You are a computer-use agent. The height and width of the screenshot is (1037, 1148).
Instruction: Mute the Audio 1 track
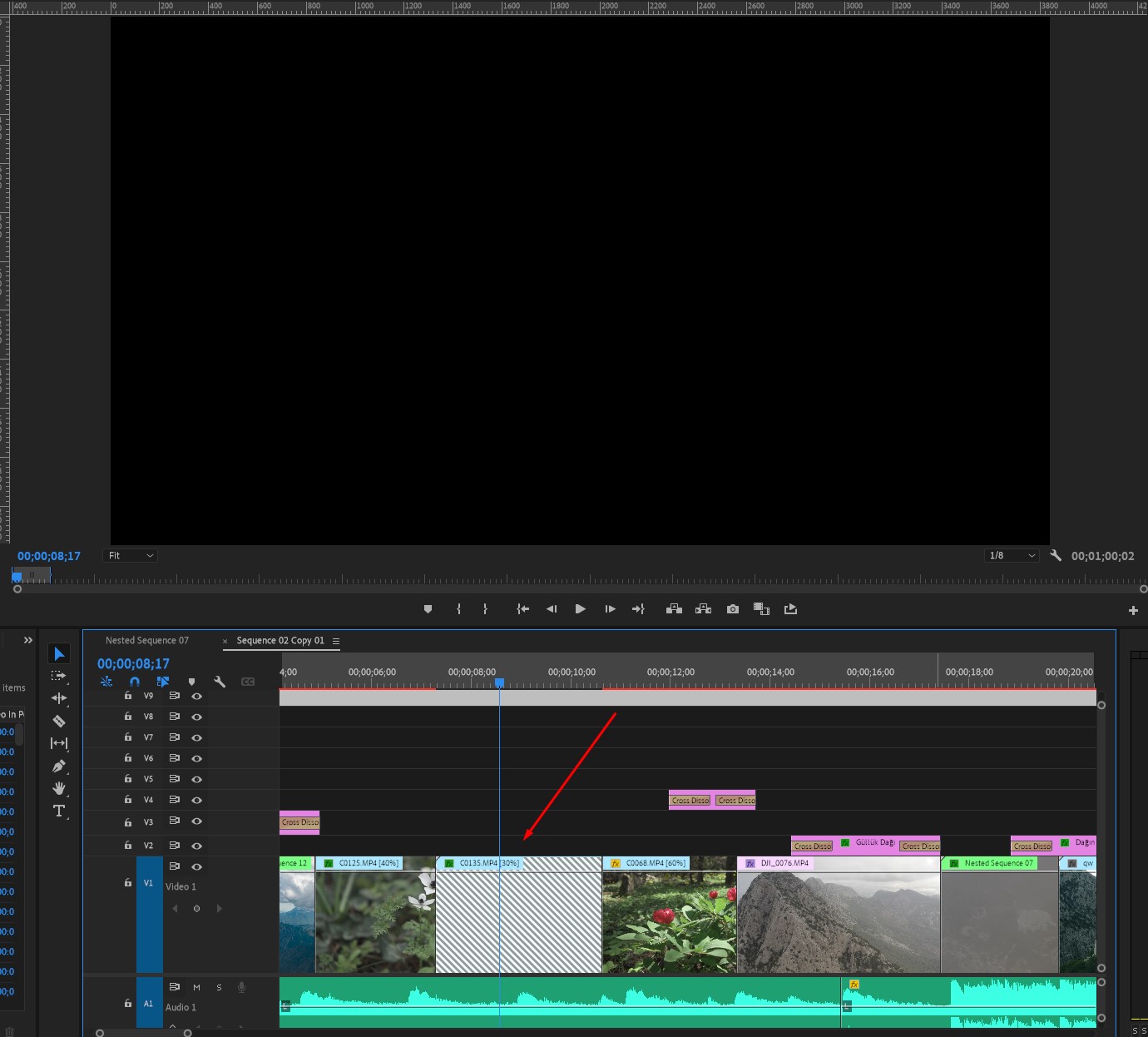coord(197,987)
